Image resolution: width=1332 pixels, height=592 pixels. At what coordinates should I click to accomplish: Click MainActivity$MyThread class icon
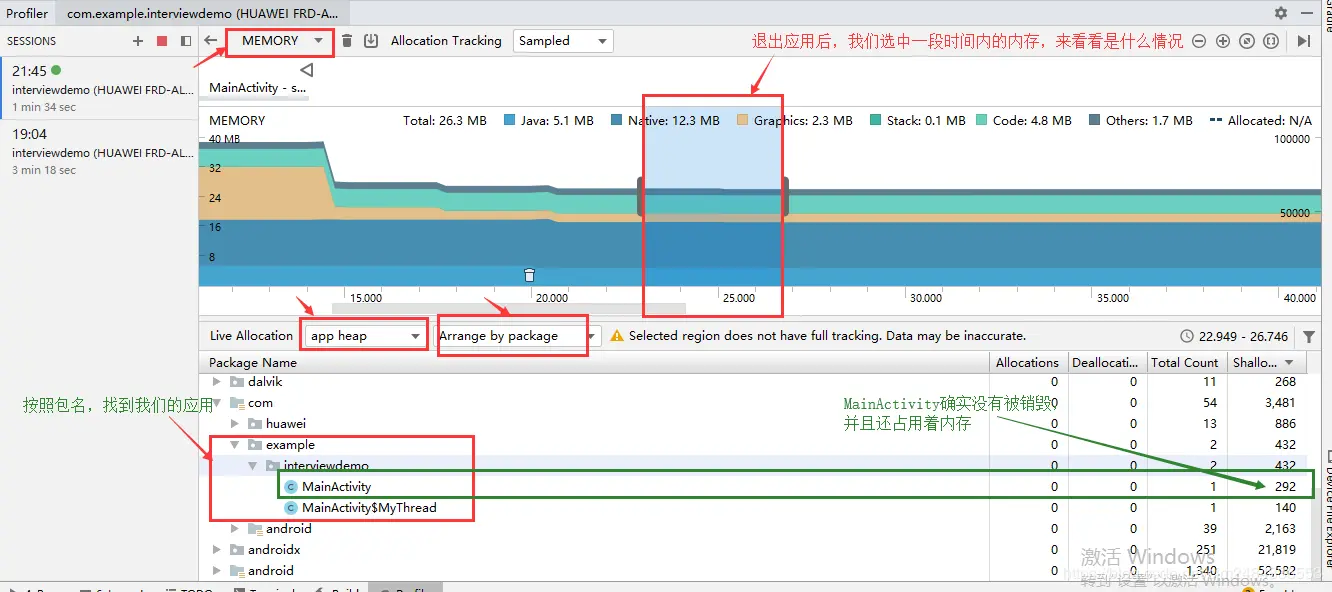[291, 508]
